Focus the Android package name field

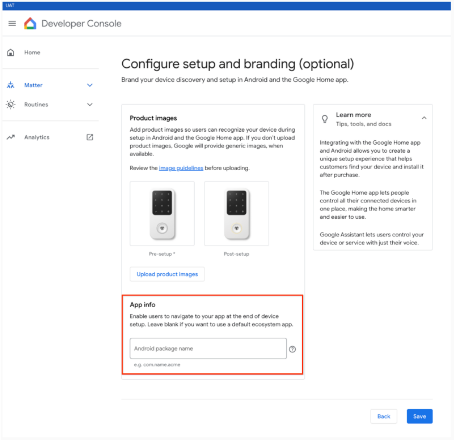[x=208, y=349]
